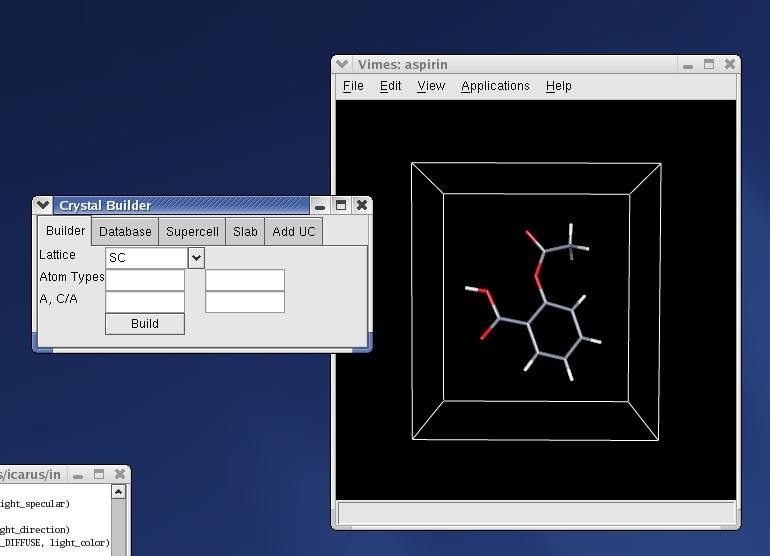Click the second A, C/A input field
770x556 pixels.
pos(245,302)
